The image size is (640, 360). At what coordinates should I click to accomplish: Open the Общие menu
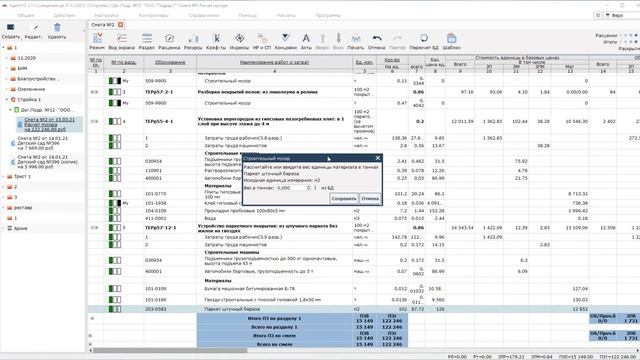[x=25, y=15]
